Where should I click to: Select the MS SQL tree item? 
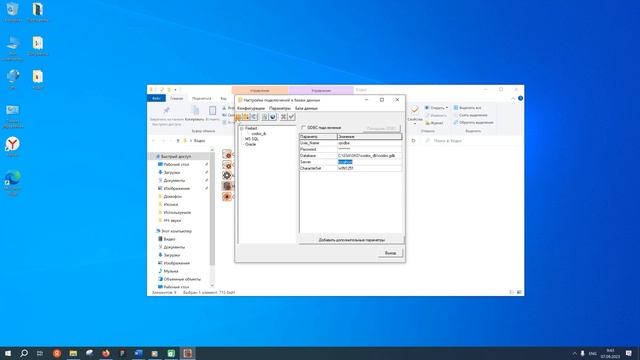252,139
